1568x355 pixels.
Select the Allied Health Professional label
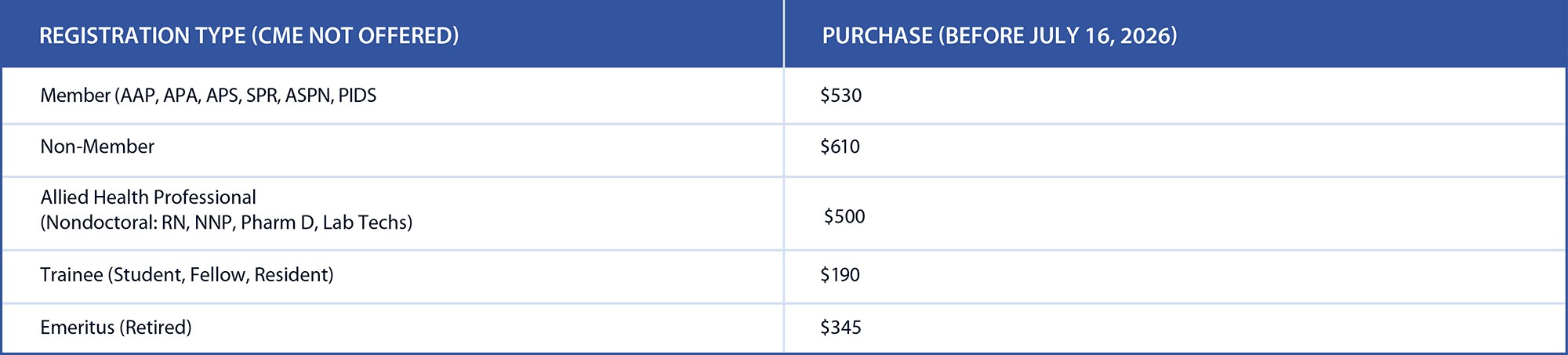coord(148,197)
